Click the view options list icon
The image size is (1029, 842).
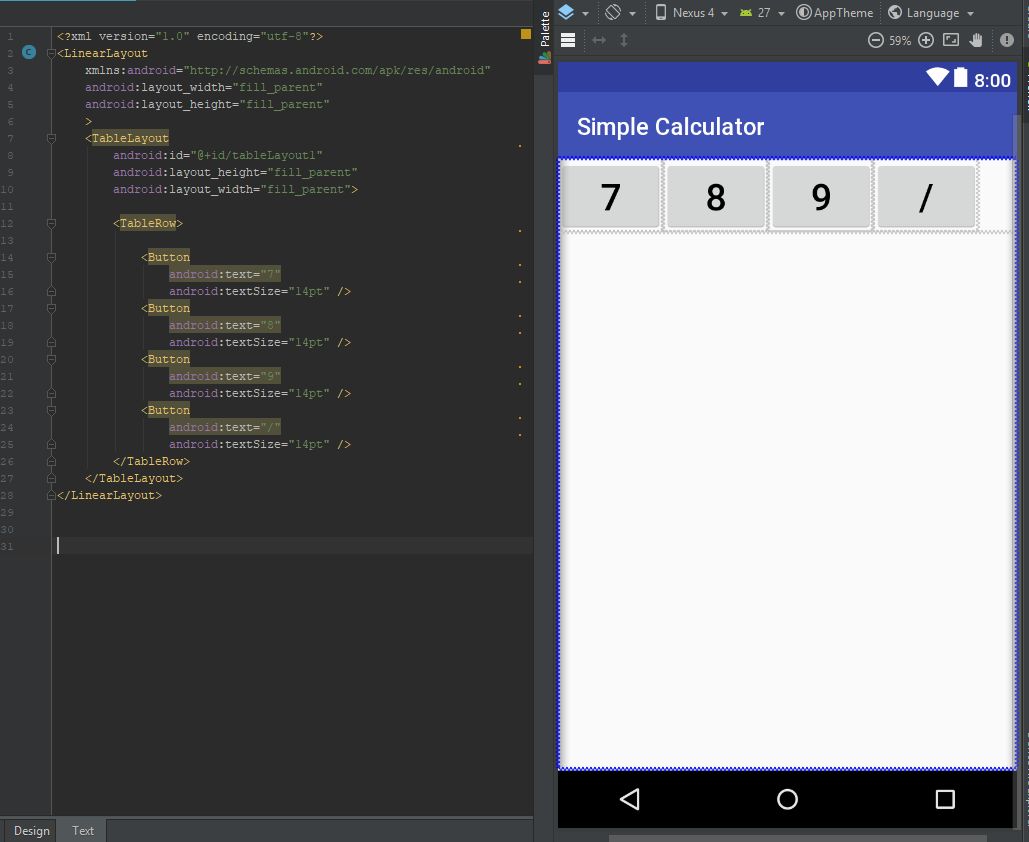(x=568, y=40)
